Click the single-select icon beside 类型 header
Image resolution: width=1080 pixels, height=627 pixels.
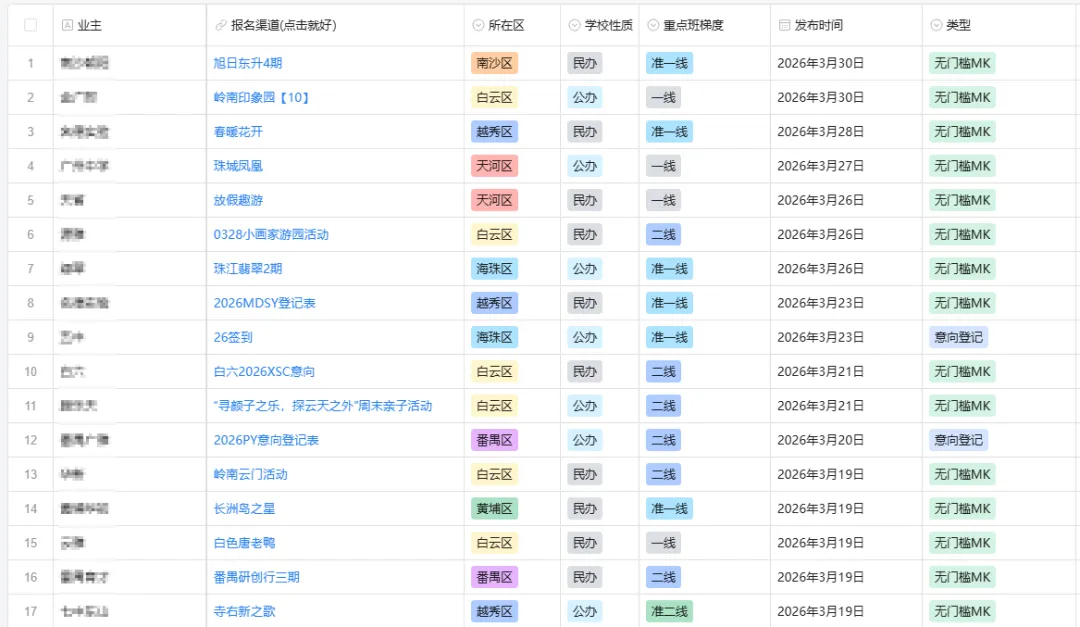(935, 25)
